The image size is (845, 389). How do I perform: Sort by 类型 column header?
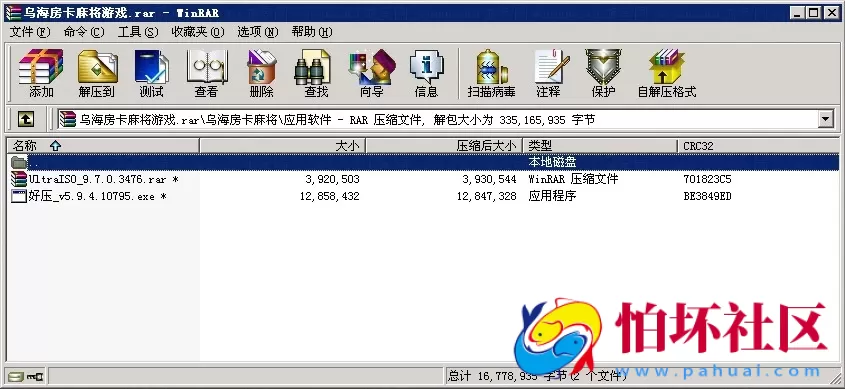tap(600, 145)
